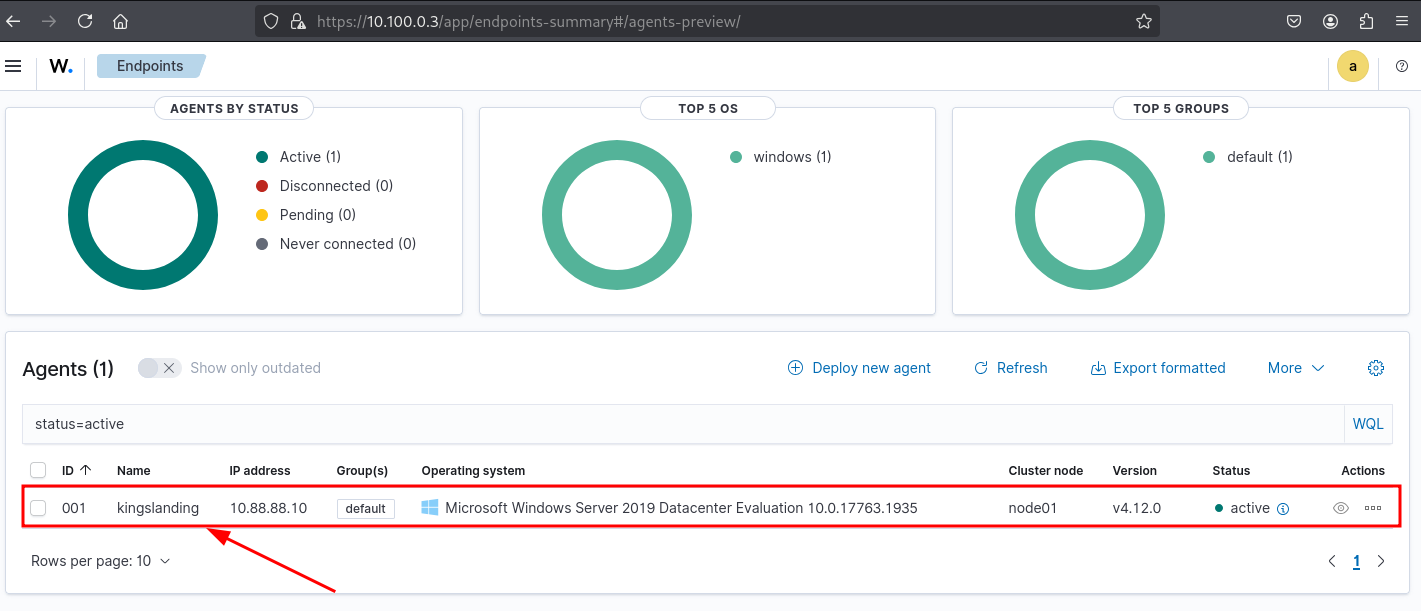Open agent kingslanding details with eye icon
Screen dimensions: 1421x611
(1341, 508)
